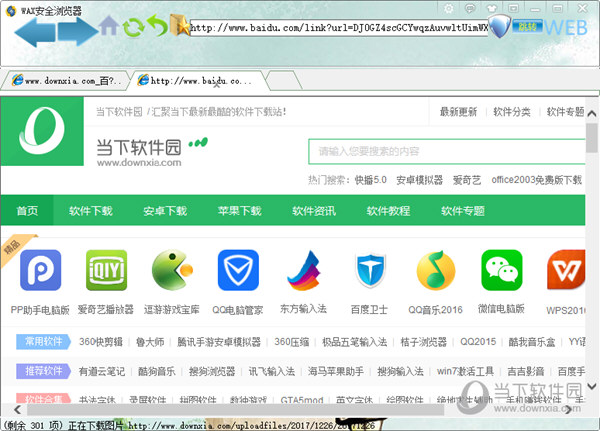Click the 微信电脑版 icon
This screenshot has width=600, height=431.
(x=502, y=270)
